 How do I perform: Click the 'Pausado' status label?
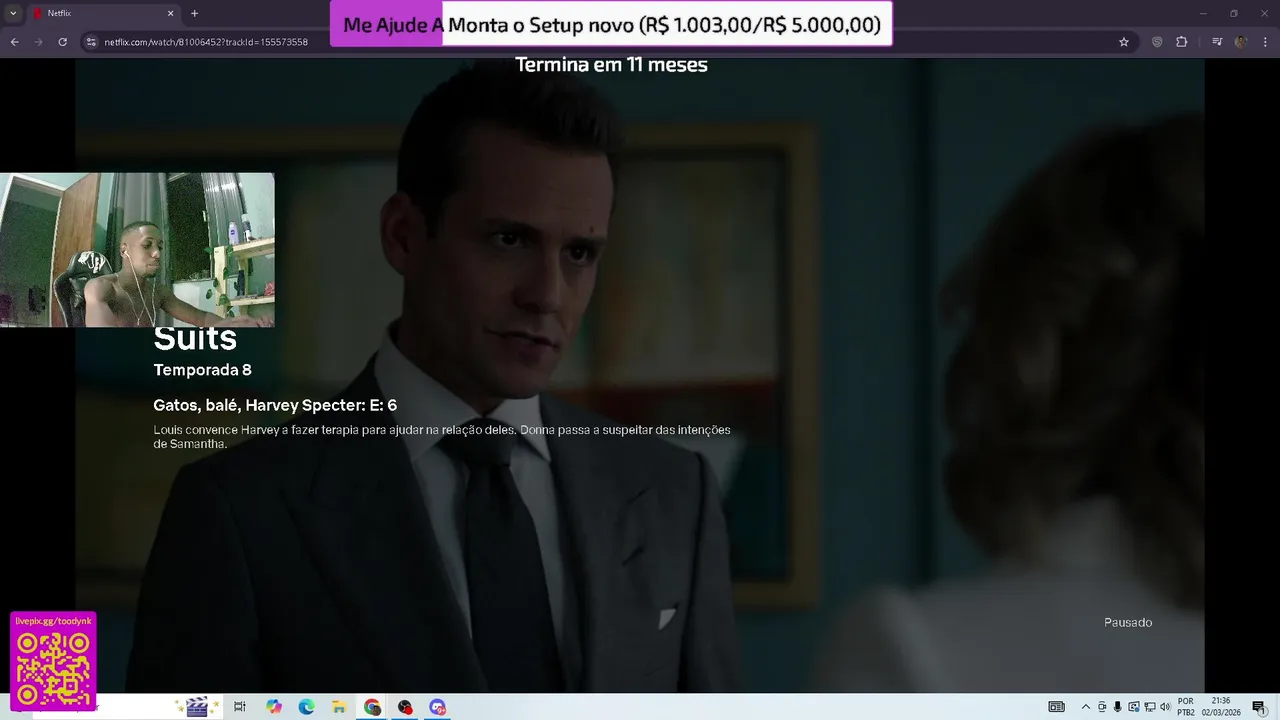[x=1128, y=622]
